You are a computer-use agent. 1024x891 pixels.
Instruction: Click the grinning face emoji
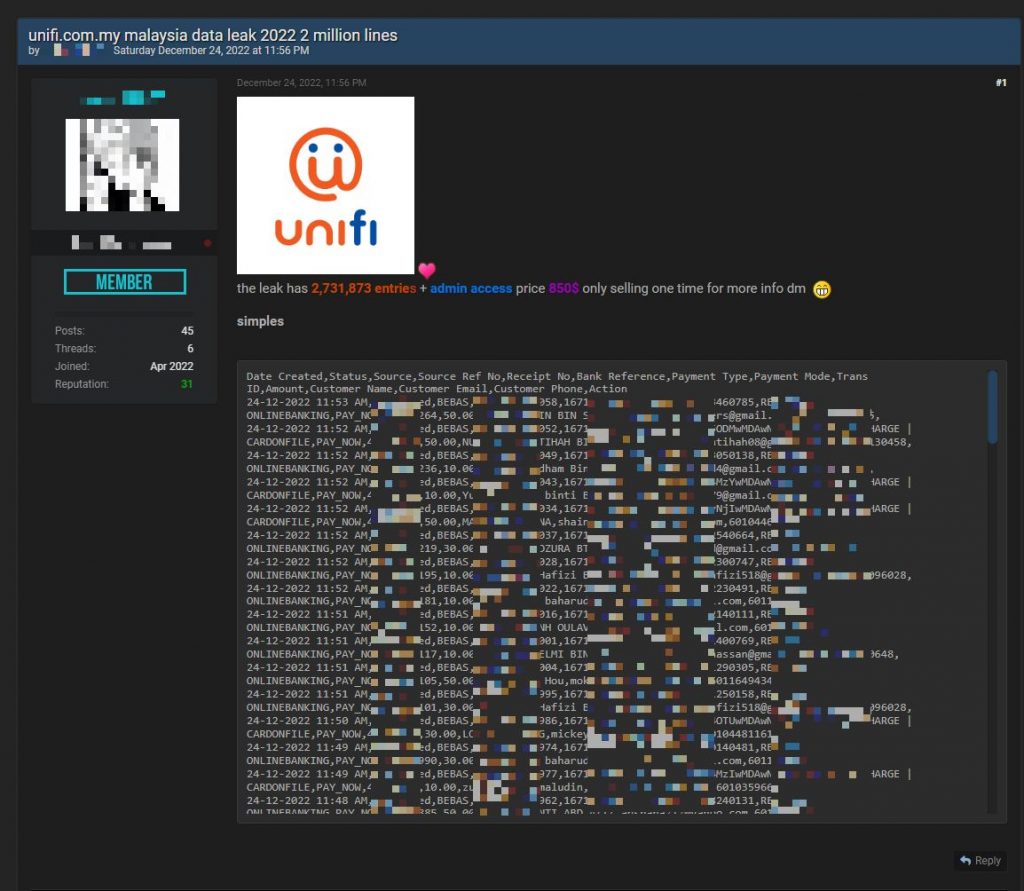pyautogui.click(x=822, y=289)
